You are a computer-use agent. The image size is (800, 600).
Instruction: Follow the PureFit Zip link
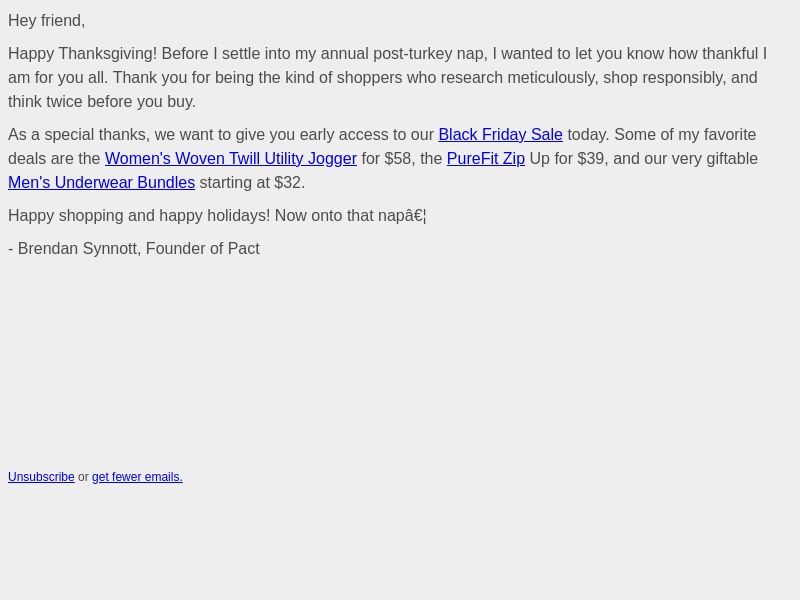click(486, 159)
